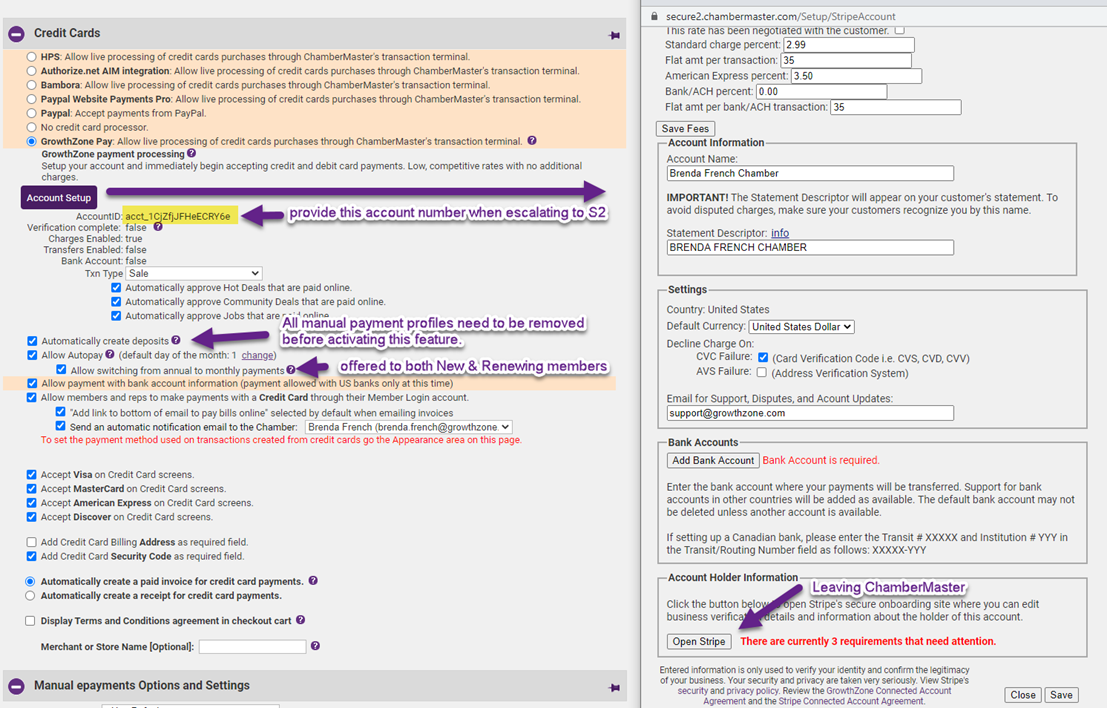1107x708 pixels.
Task: Click help icon next to Allow Autopay
Action: coord(110,355)
